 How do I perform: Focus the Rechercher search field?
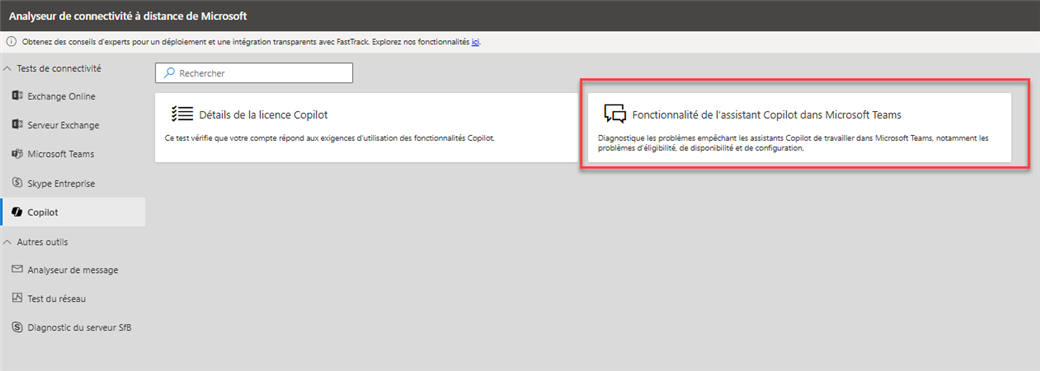254,73
